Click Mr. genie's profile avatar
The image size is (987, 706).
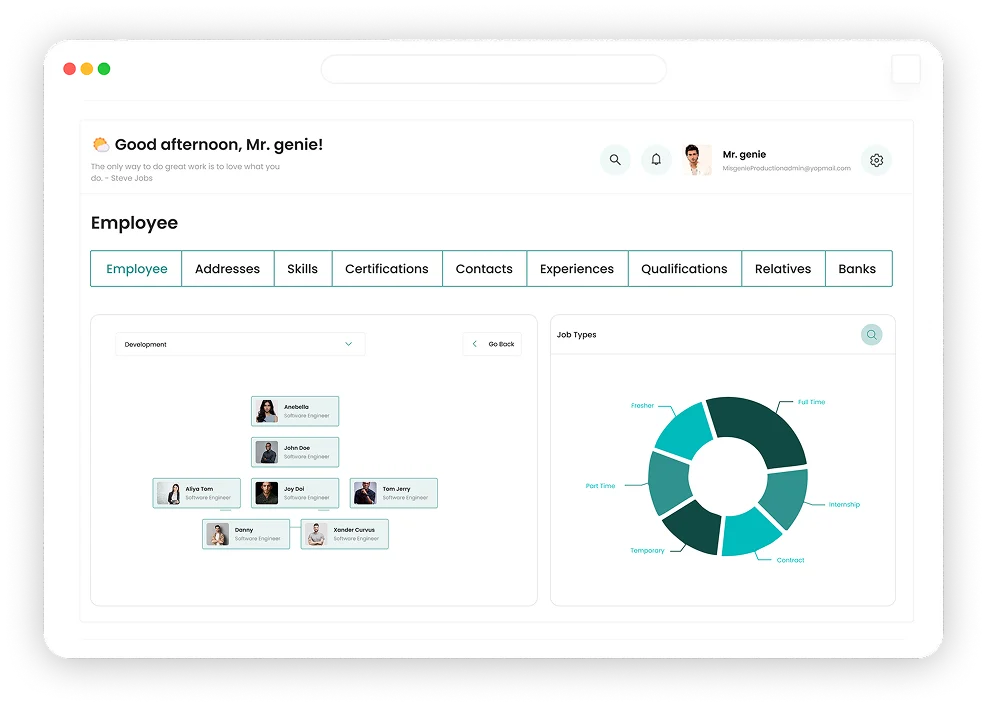[x=697, y=160]
